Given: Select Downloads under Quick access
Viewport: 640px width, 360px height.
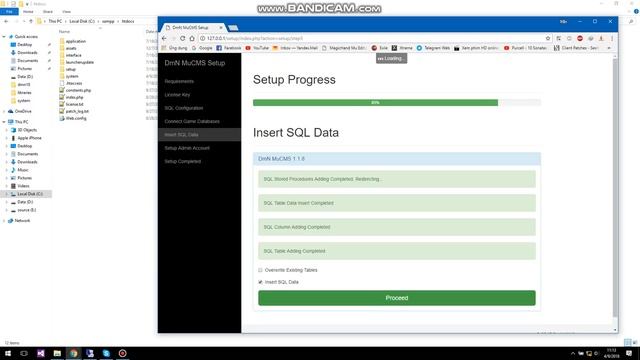Looking at the screenshot, I should (x=27, y=53).
